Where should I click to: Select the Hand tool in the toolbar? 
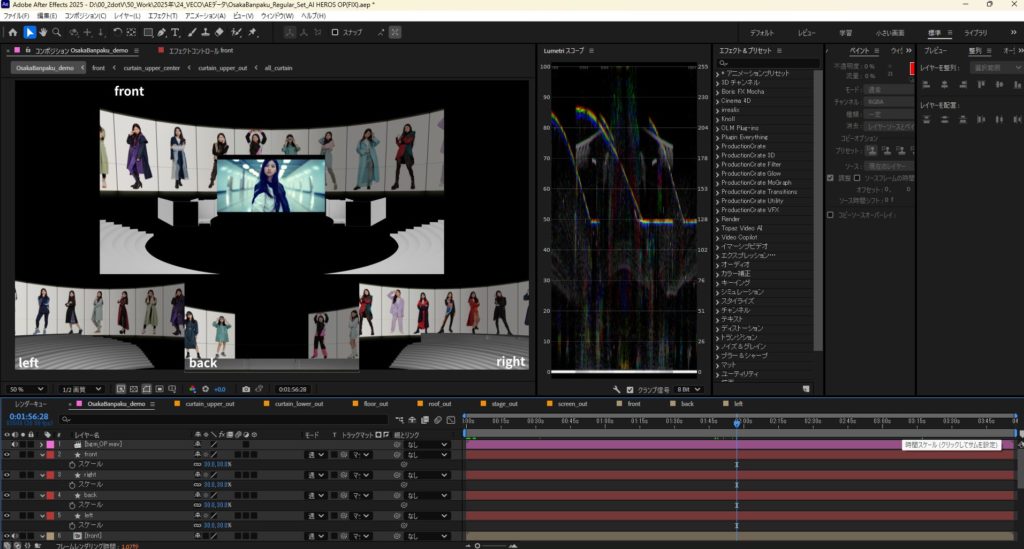click(44, 32)
